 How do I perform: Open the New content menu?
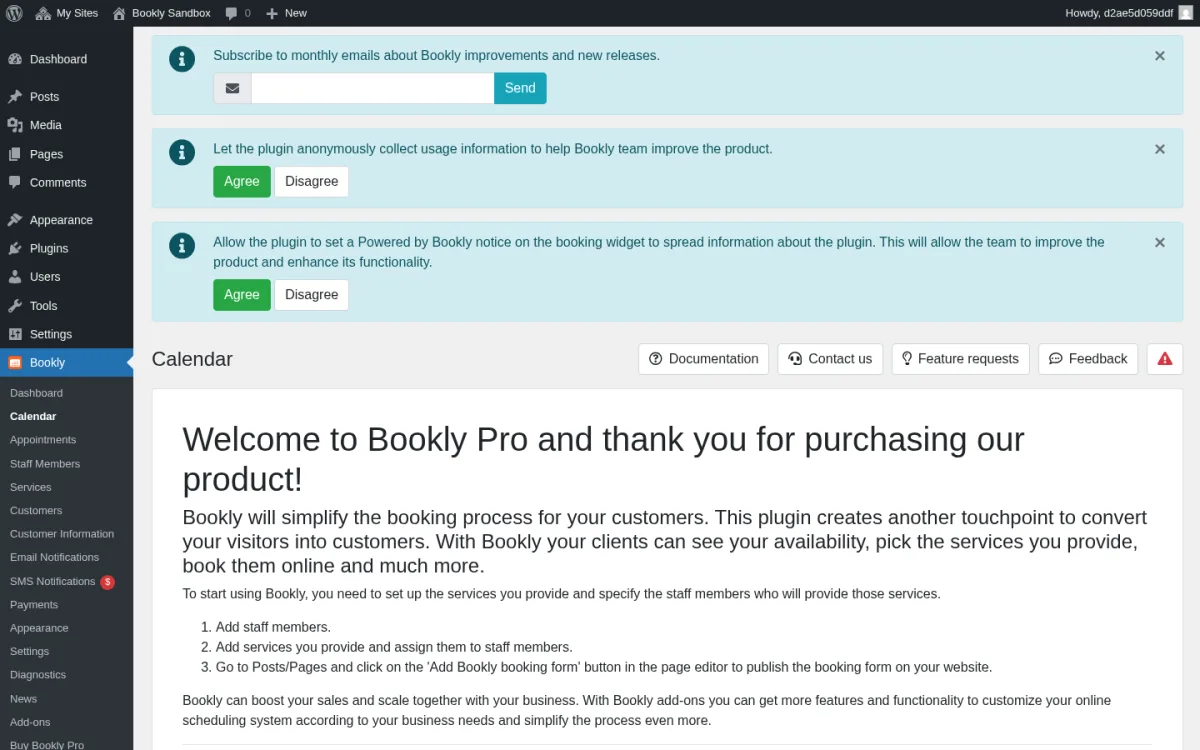(x=286, y=13)
